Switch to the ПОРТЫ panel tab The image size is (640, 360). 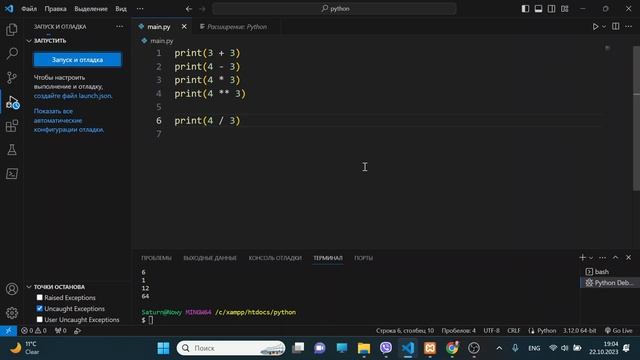[363, 258]
